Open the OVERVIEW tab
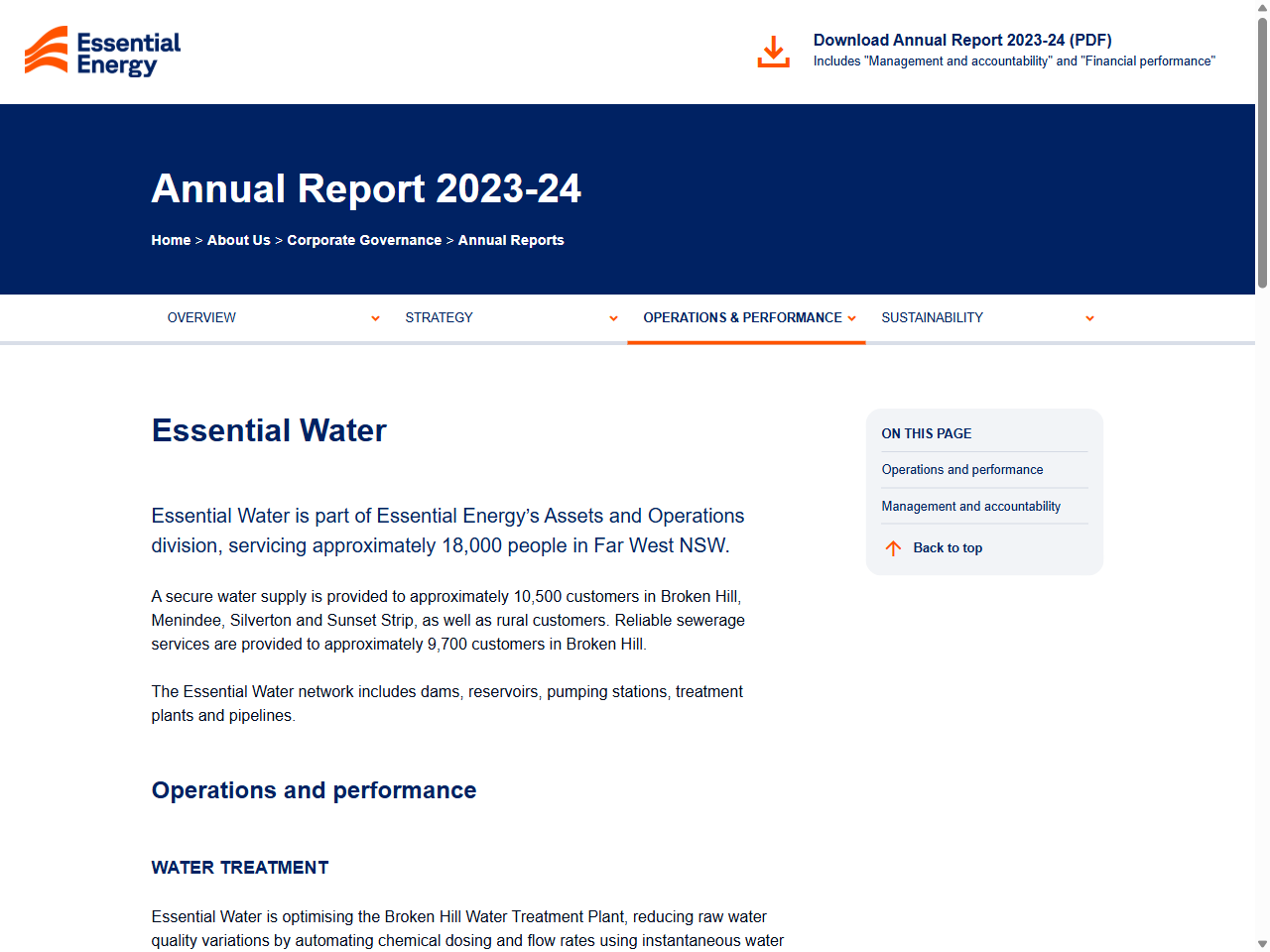Image resolution: width=1270 pixels, height=952 pixels. tap(201, 317)
